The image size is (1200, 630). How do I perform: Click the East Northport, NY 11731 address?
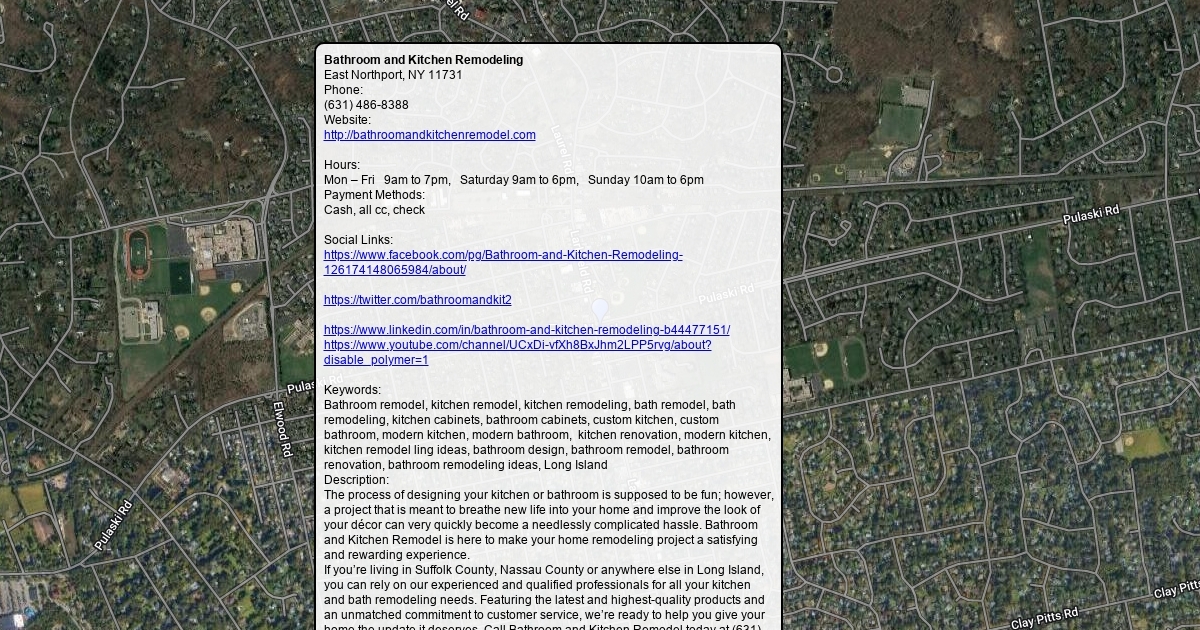(392, 75)
